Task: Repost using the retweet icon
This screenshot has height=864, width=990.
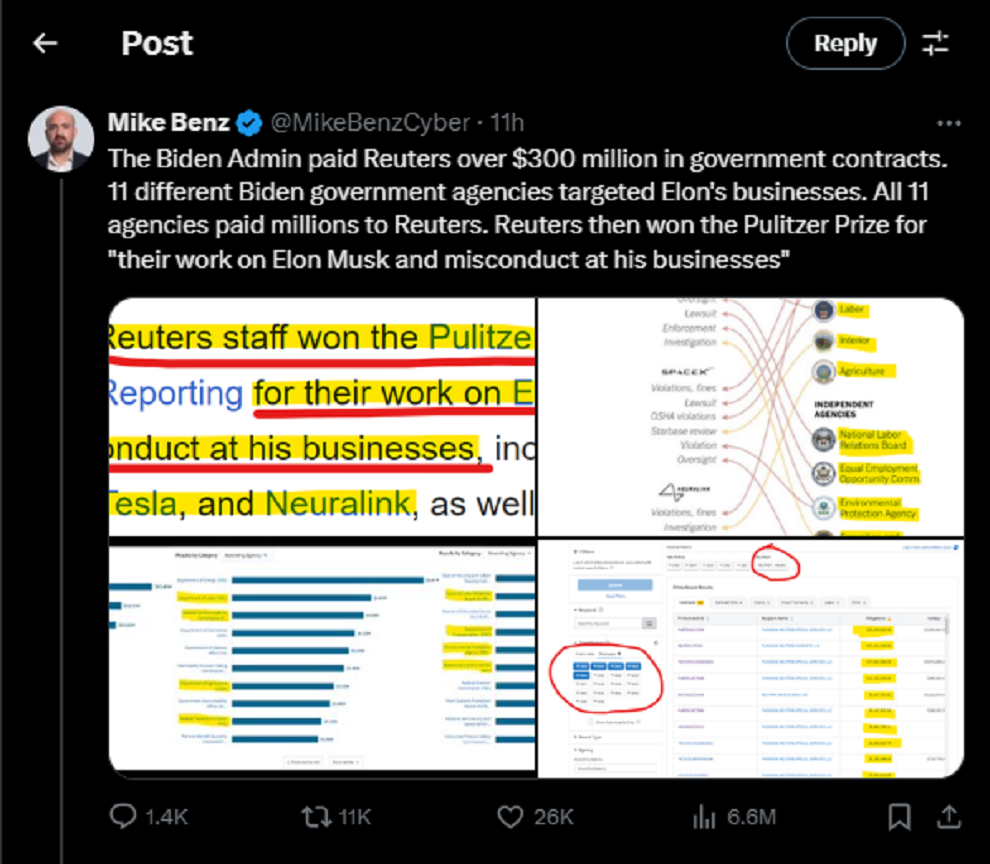Action: coord(315,816)
